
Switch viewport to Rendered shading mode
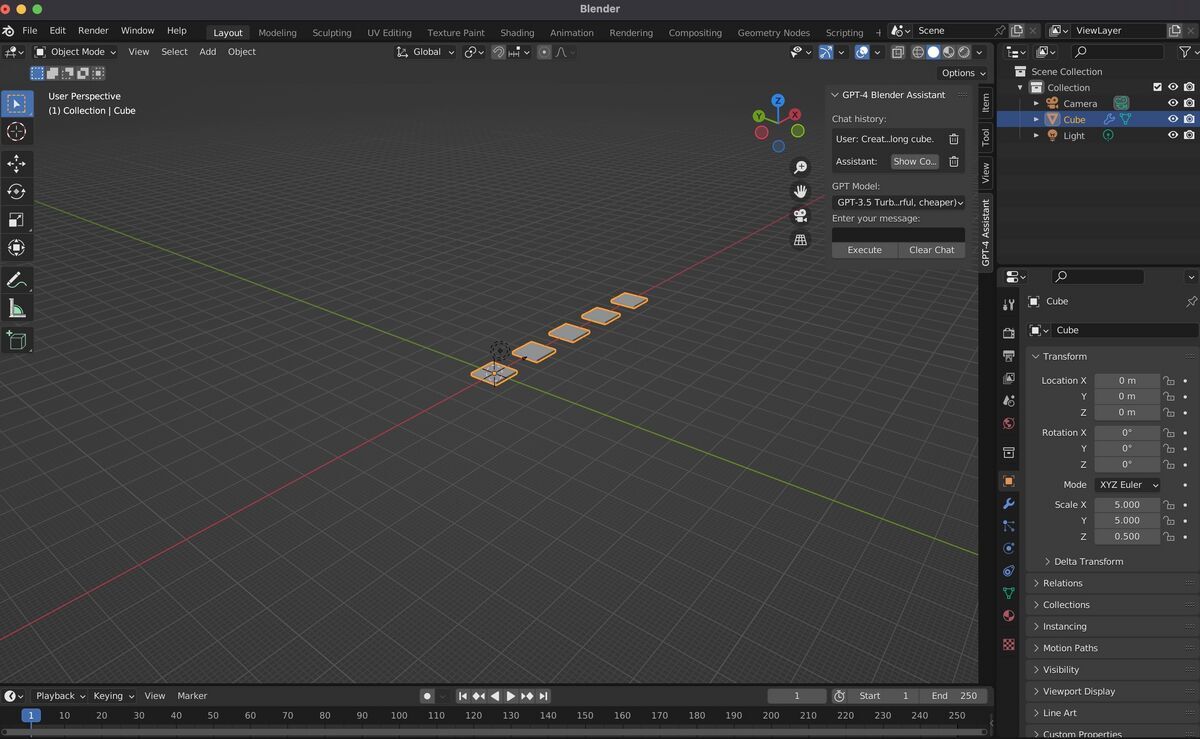962,52
